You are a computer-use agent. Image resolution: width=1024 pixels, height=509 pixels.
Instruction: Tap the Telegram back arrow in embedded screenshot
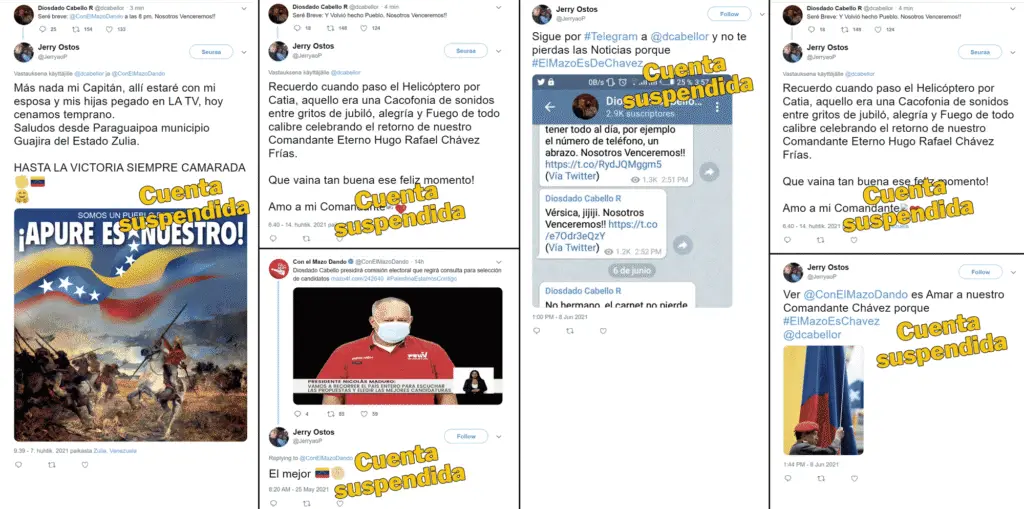550,107
